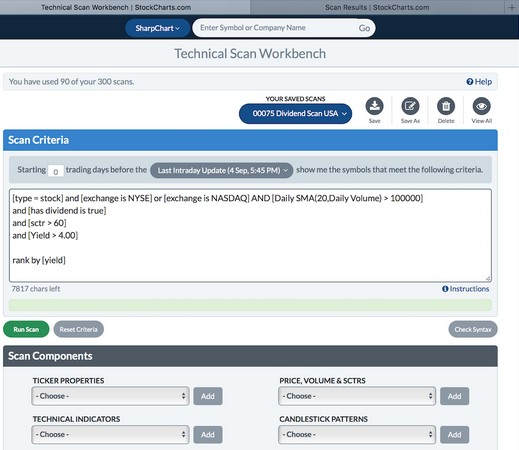Open the Candlestick Patterns Choose dropdown

click(x=357, y=434)
